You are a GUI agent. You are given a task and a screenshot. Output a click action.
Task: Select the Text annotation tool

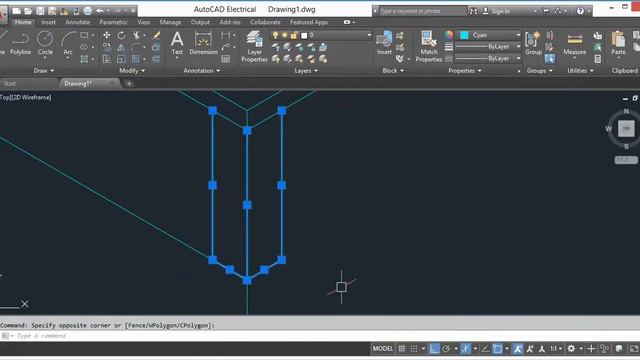[x=177, y=44]
